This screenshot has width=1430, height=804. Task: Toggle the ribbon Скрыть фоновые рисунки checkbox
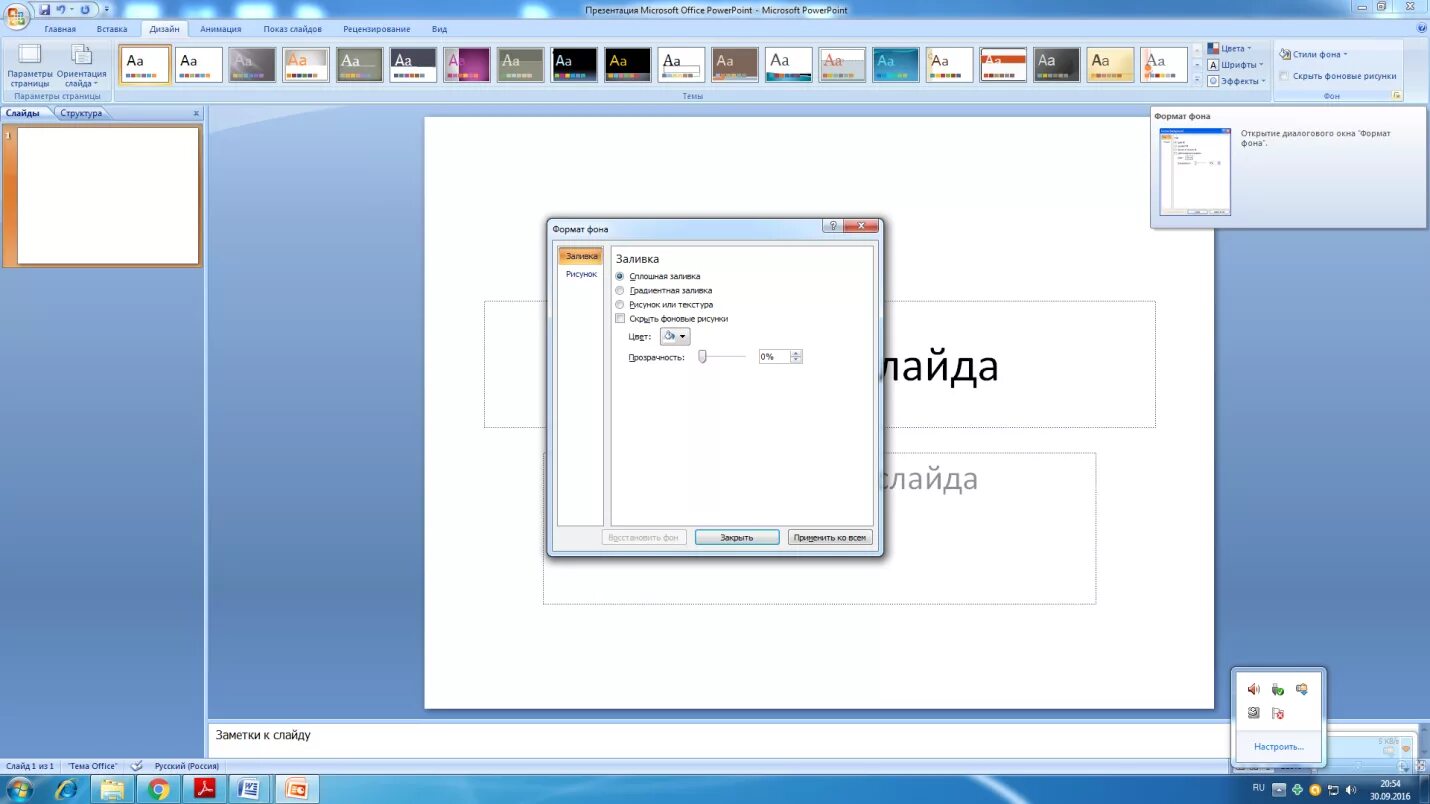(x=1284, y=76)
